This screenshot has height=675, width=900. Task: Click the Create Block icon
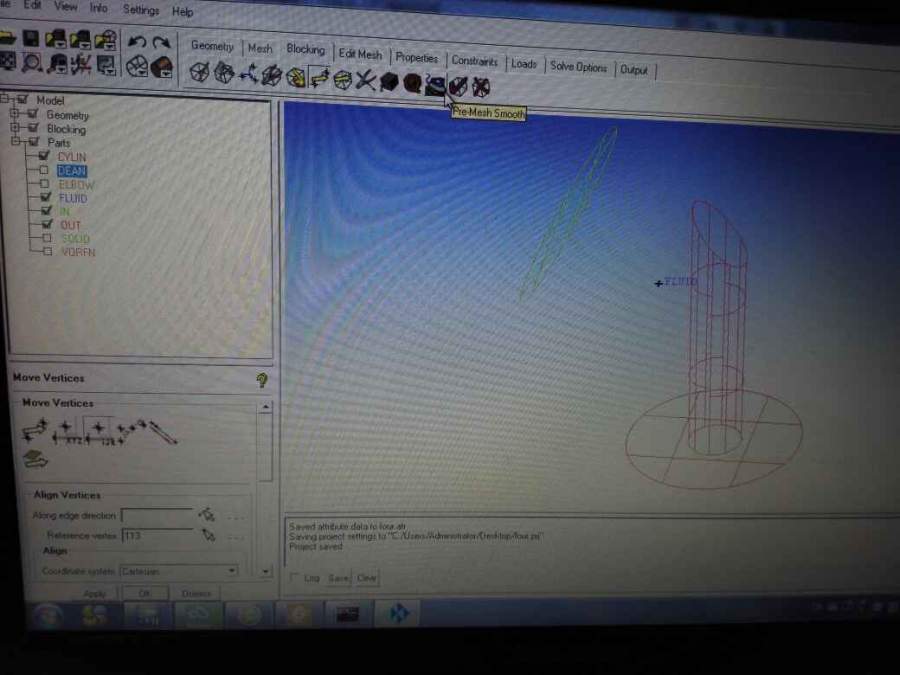point(200,73)
